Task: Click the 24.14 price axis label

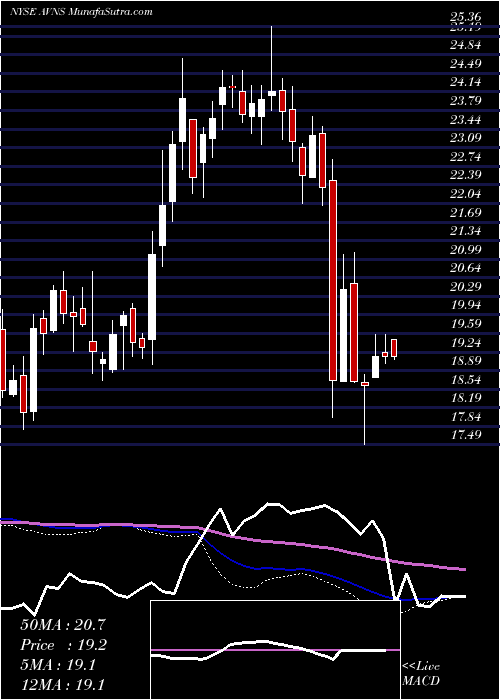Action: tap(466, 82)
